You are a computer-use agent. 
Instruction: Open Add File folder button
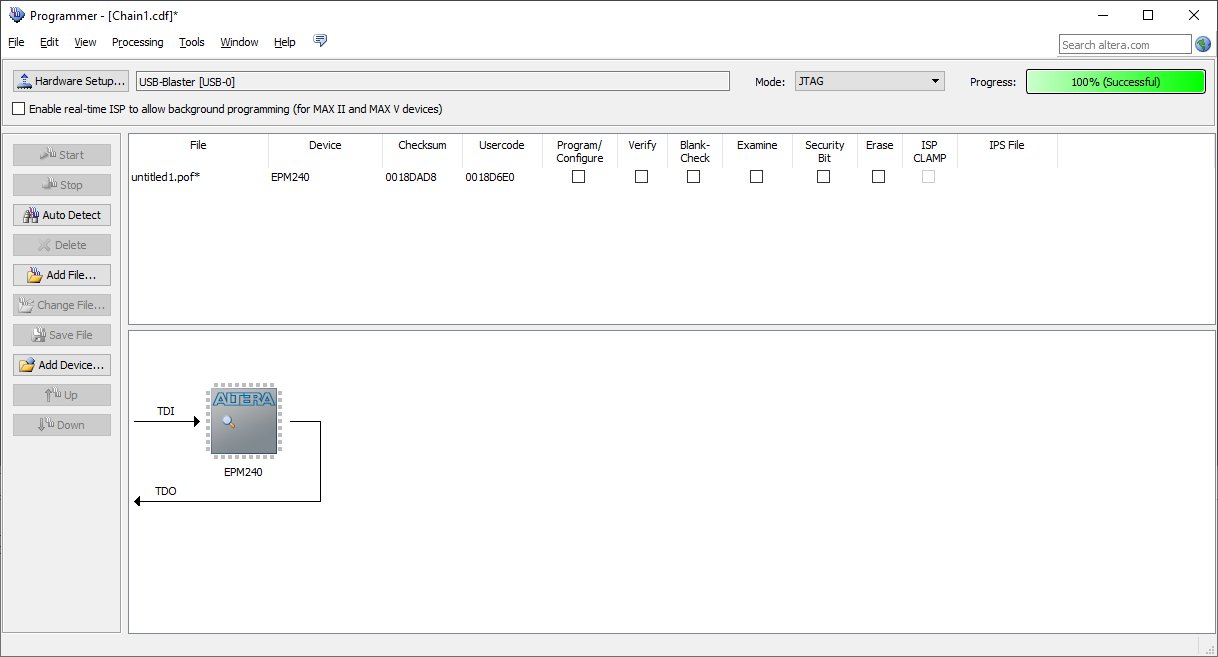(62, 275)
